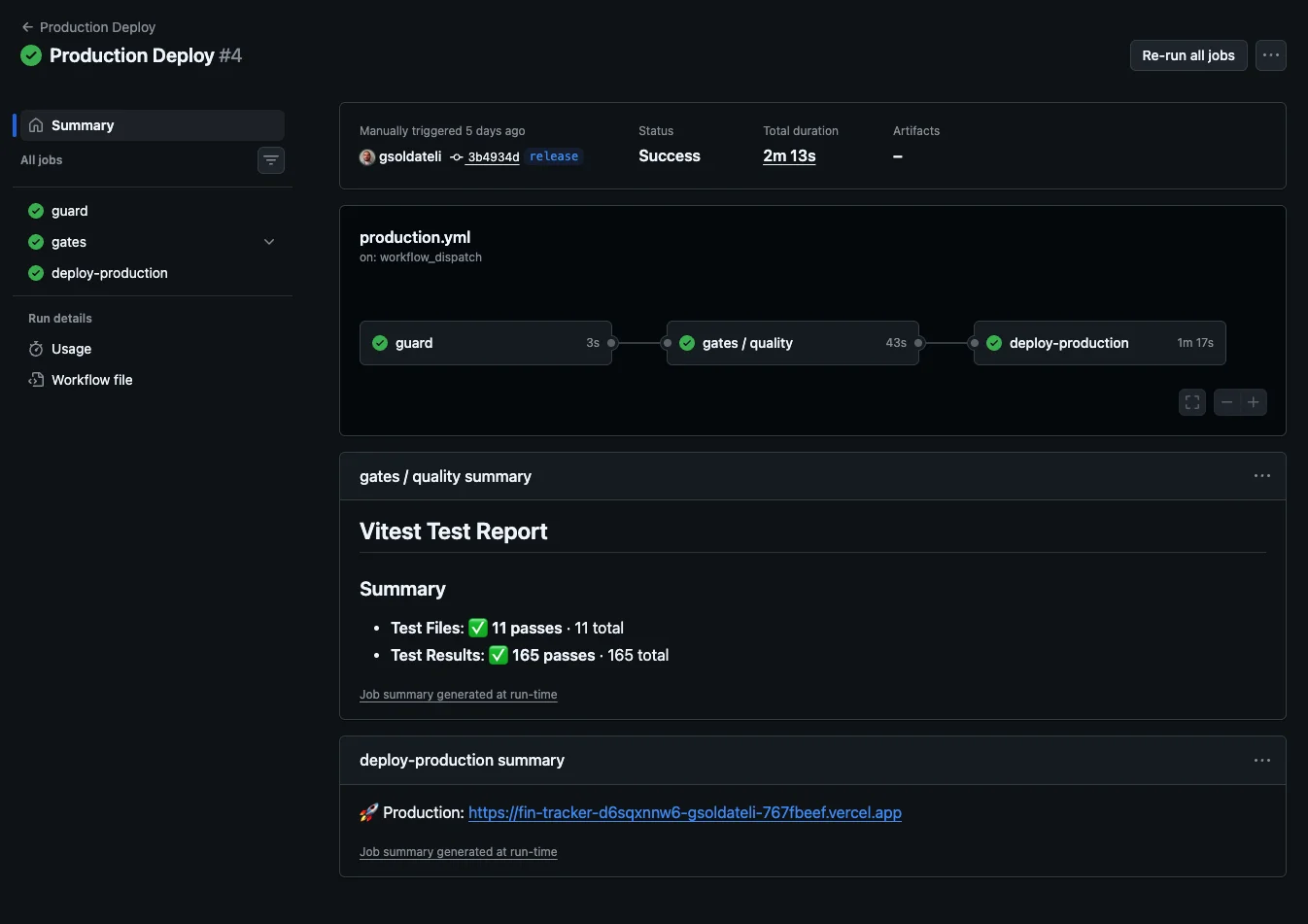
Task: Go back via Production Deploy arrow link
Action: point(88,27)
